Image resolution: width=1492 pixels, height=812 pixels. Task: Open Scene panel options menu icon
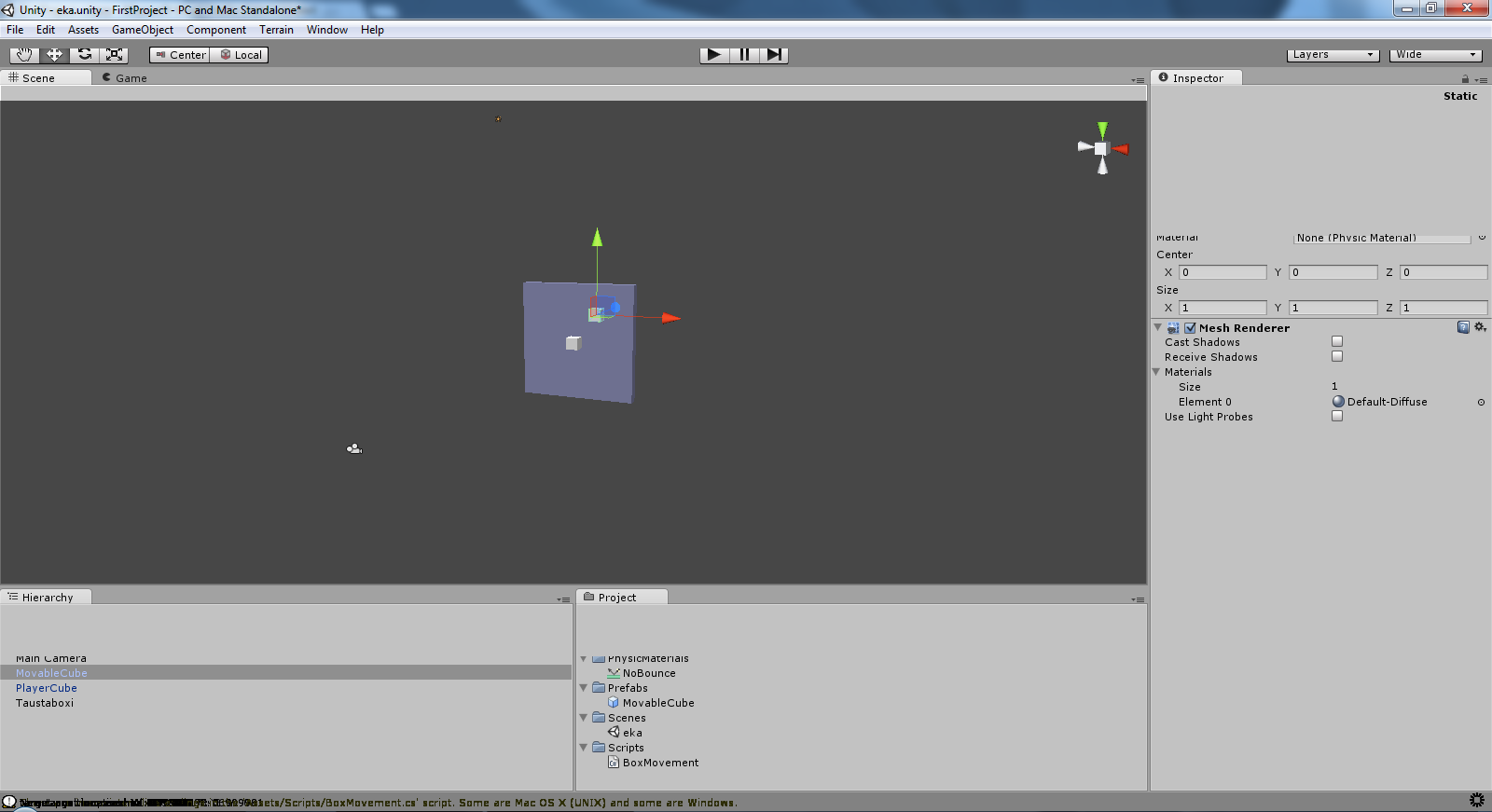pos(1138,80)
